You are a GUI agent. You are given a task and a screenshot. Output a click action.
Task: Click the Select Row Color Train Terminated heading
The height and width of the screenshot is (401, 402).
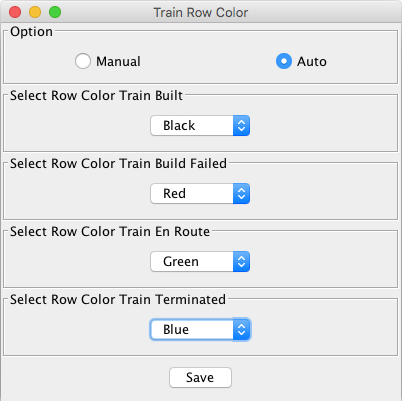click(x=118, y=300)
